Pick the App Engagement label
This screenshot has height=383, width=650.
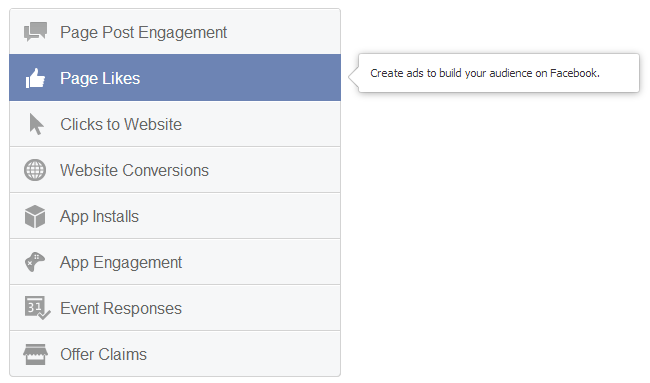(121, 262)
